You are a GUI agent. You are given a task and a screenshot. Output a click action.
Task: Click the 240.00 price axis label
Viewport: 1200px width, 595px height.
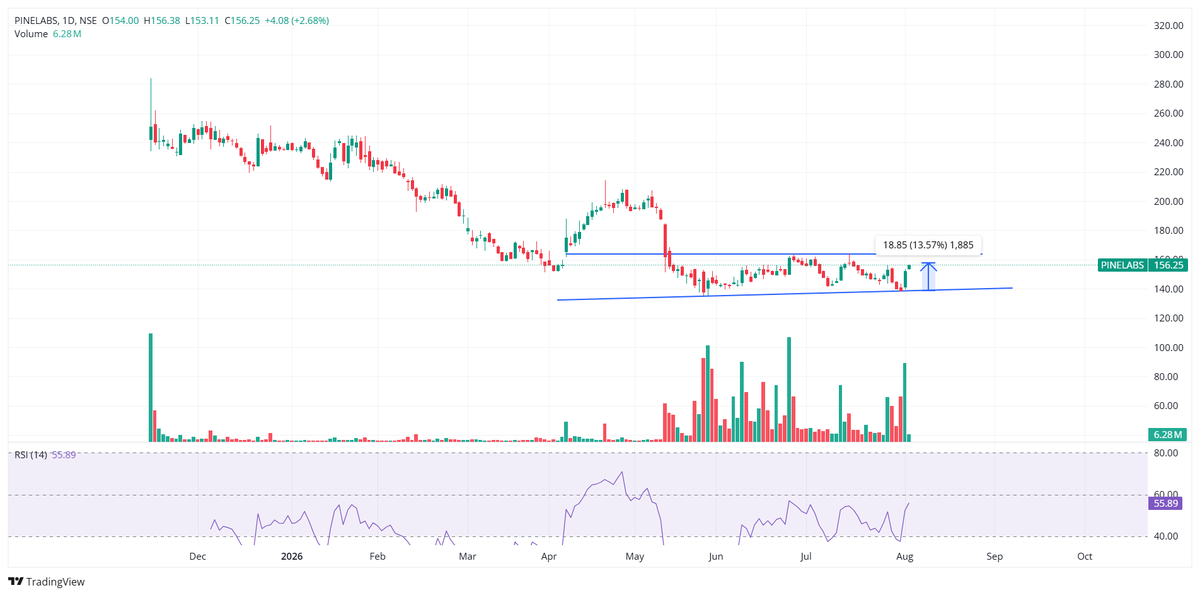click(x=1167, y=143)
